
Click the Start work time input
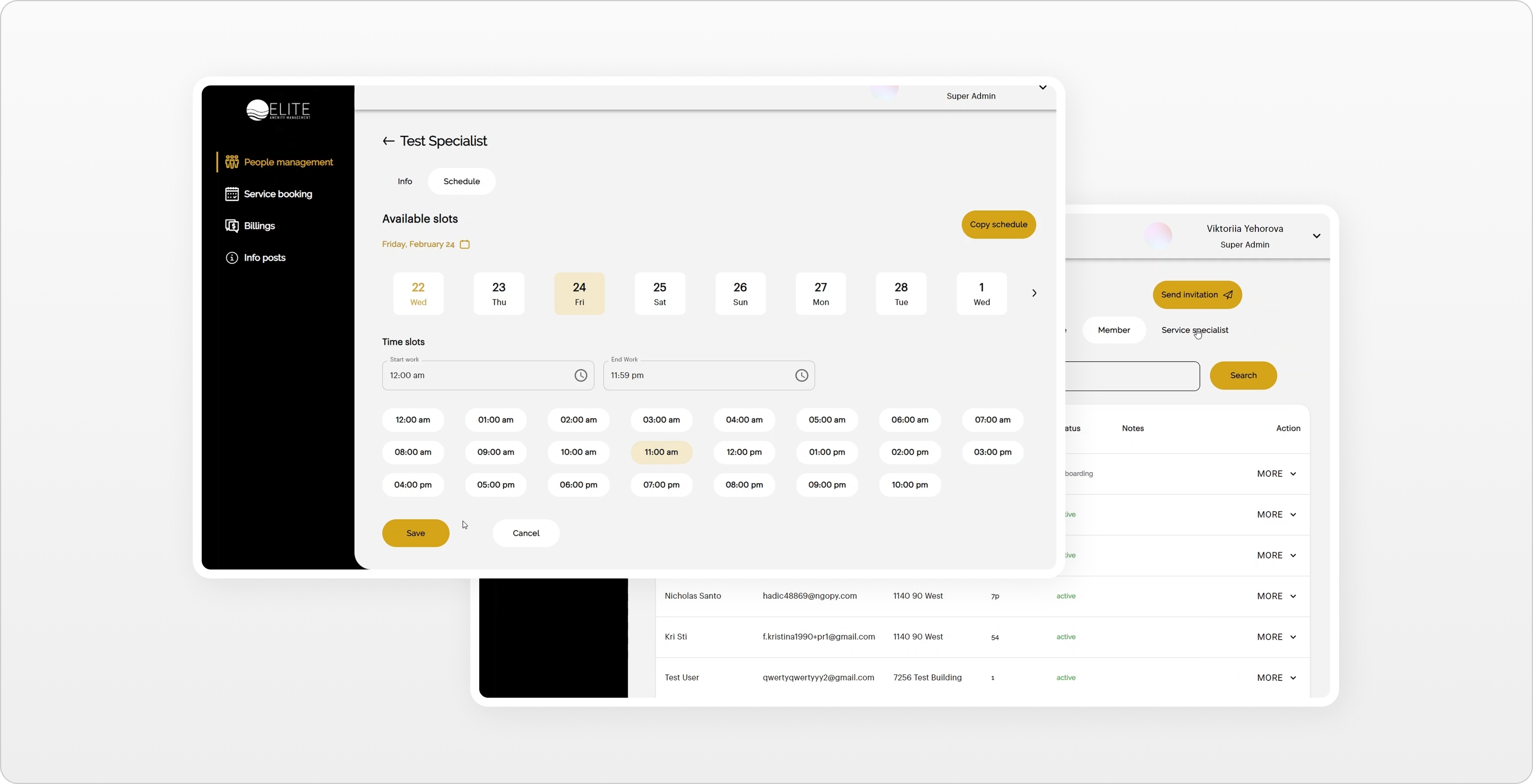tap(488, 375)
